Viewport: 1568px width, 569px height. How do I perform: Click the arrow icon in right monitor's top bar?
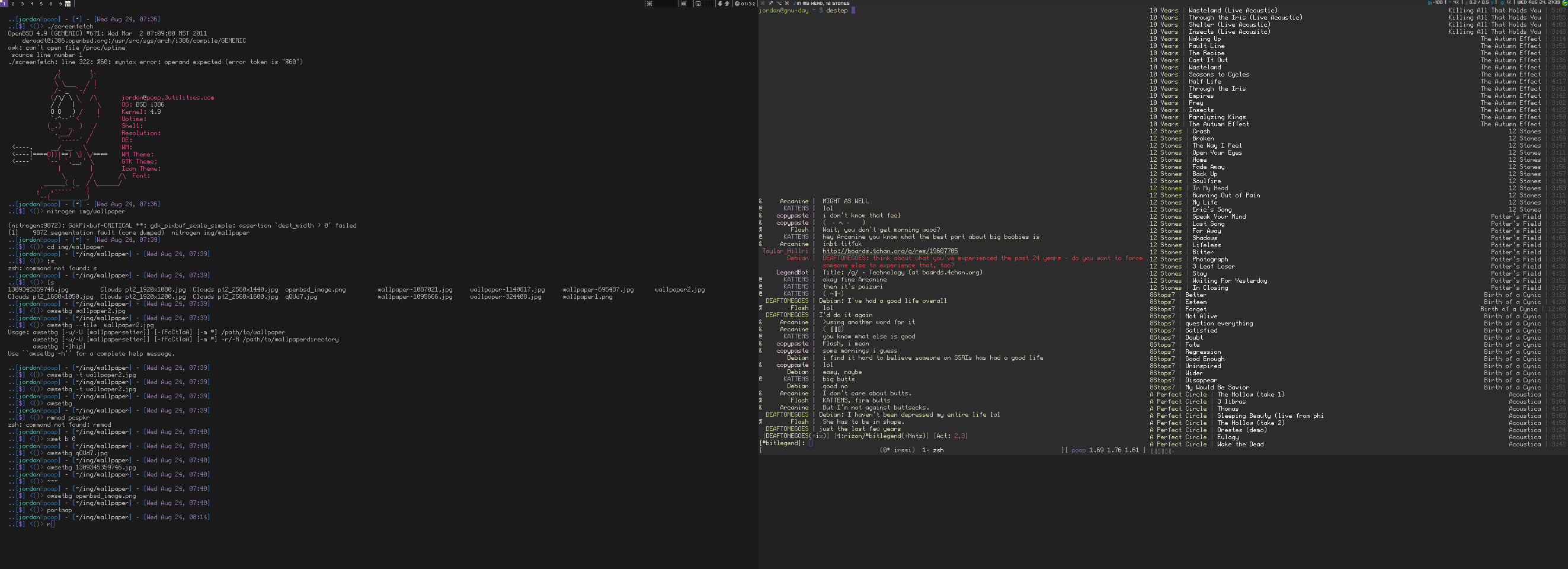(770, 3)
